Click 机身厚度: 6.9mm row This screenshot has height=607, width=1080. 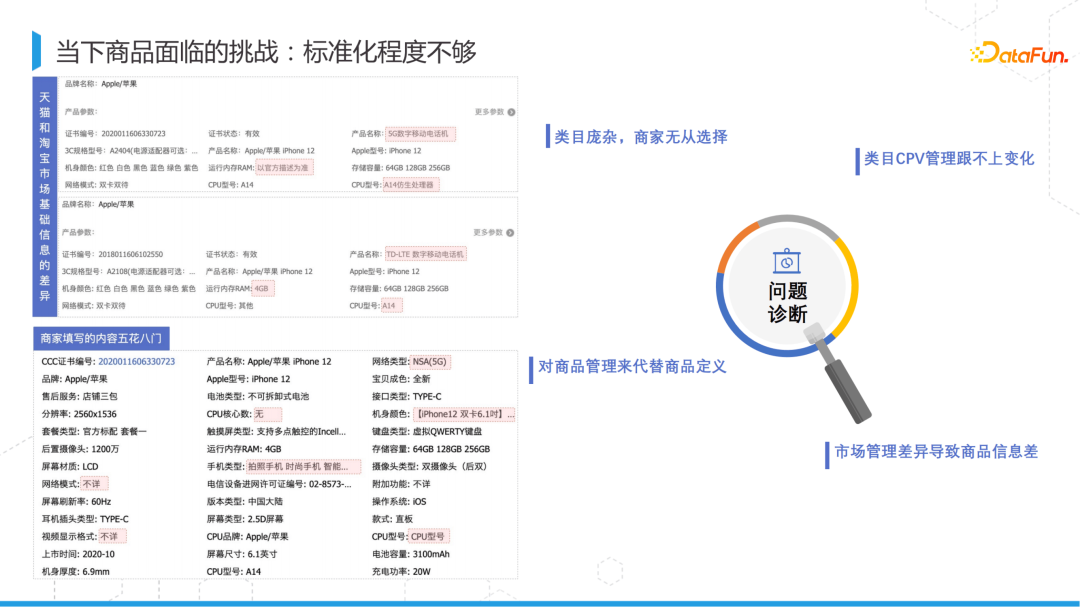75,572
